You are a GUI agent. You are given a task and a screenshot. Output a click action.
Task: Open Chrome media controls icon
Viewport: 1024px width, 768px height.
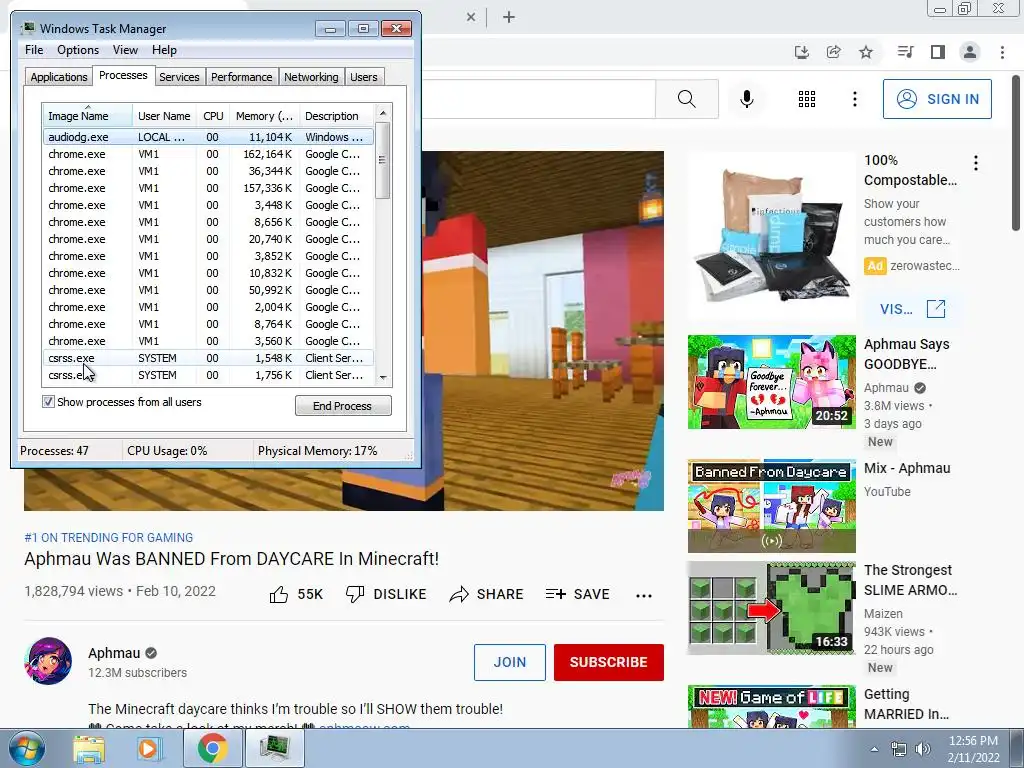point(905,52)
